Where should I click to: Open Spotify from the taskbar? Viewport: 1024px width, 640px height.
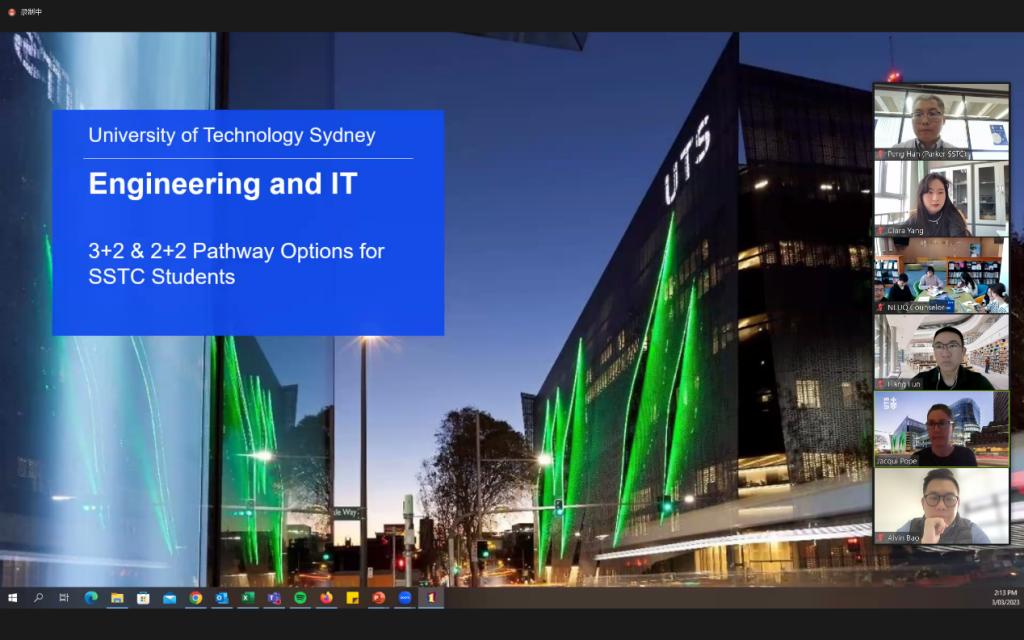(x=300, y=598)
